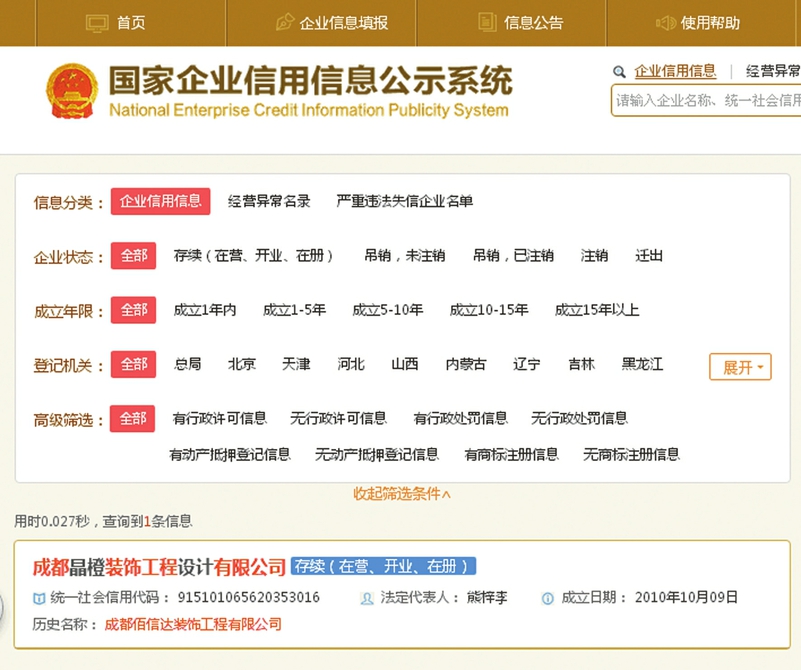Open the 企业信息填报 nav tab
The width and height of the screenshot is (801, 670).
coord(321,23)
